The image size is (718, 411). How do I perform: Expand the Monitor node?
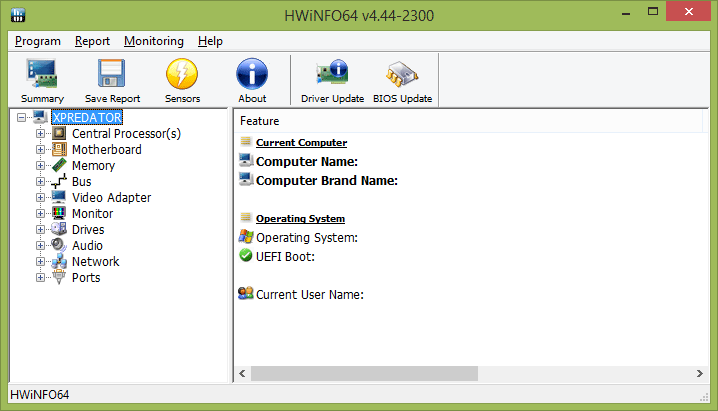point(40,214)
